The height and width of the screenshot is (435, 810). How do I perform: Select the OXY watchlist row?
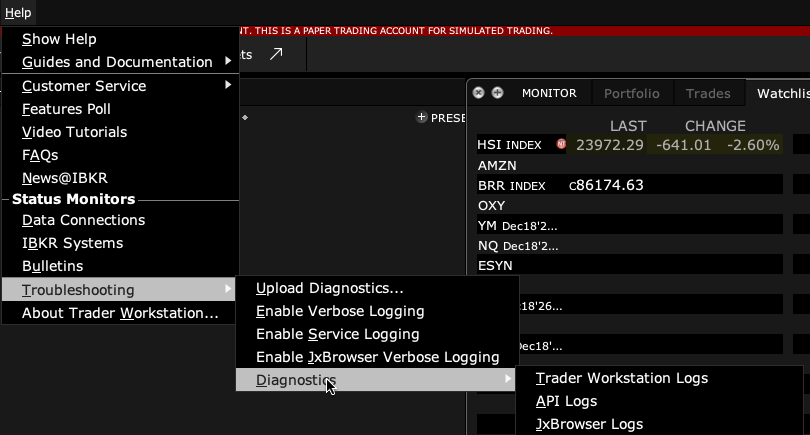(629, 205)
